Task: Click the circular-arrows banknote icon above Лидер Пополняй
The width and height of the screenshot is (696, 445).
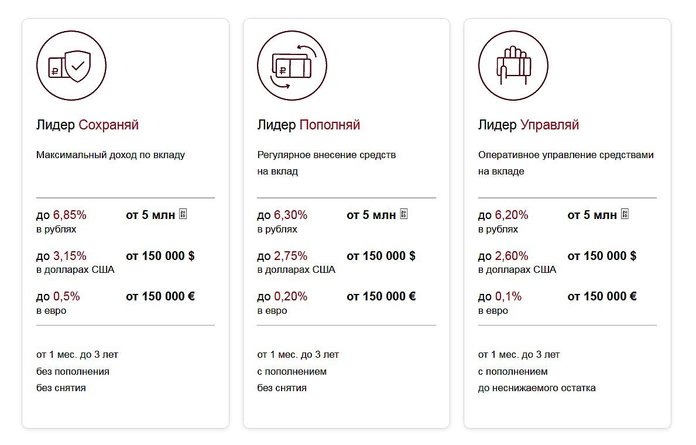Action: click(292, 66)
